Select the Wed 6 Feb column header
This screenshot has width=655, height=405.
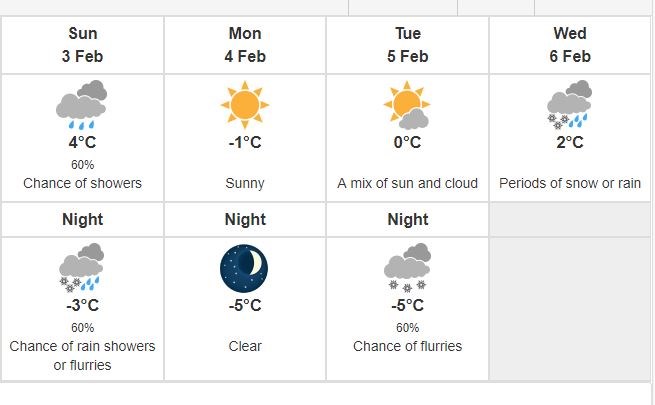point(570,45)
